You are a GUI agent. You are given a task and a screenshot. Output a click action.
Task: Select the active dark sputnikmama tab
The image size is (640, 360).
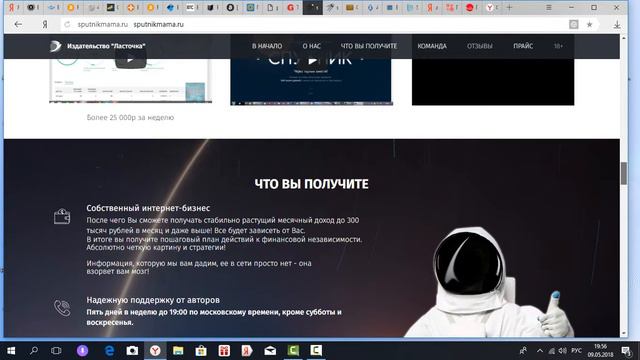point(313,7)
